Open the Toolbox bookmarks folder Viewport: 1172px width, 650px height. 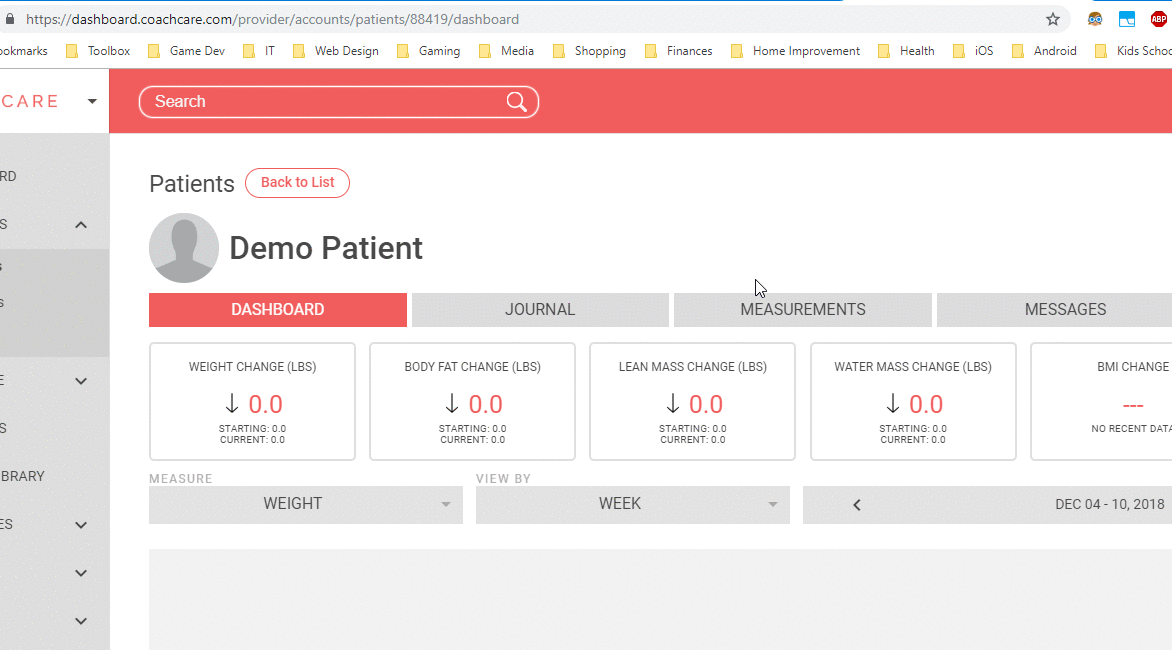click(98, 51)
